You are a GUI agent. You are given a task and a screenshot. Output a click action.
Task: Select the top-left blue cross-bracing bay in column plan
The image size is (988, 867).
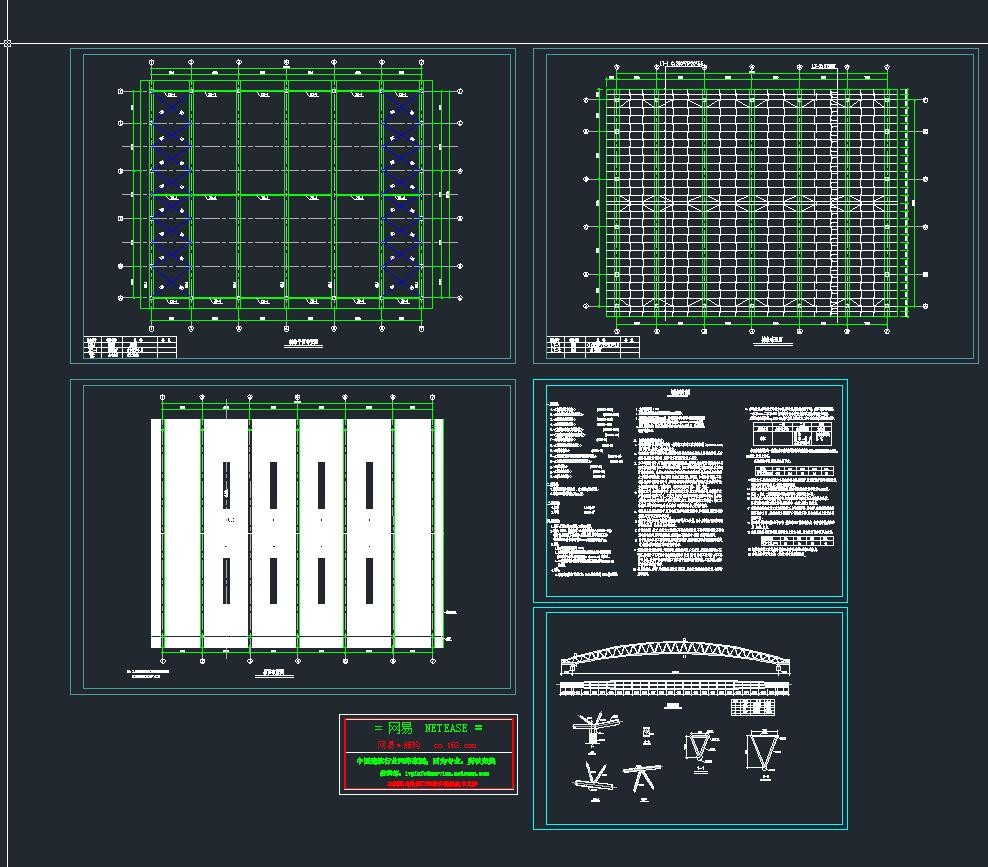pos(171,108)
